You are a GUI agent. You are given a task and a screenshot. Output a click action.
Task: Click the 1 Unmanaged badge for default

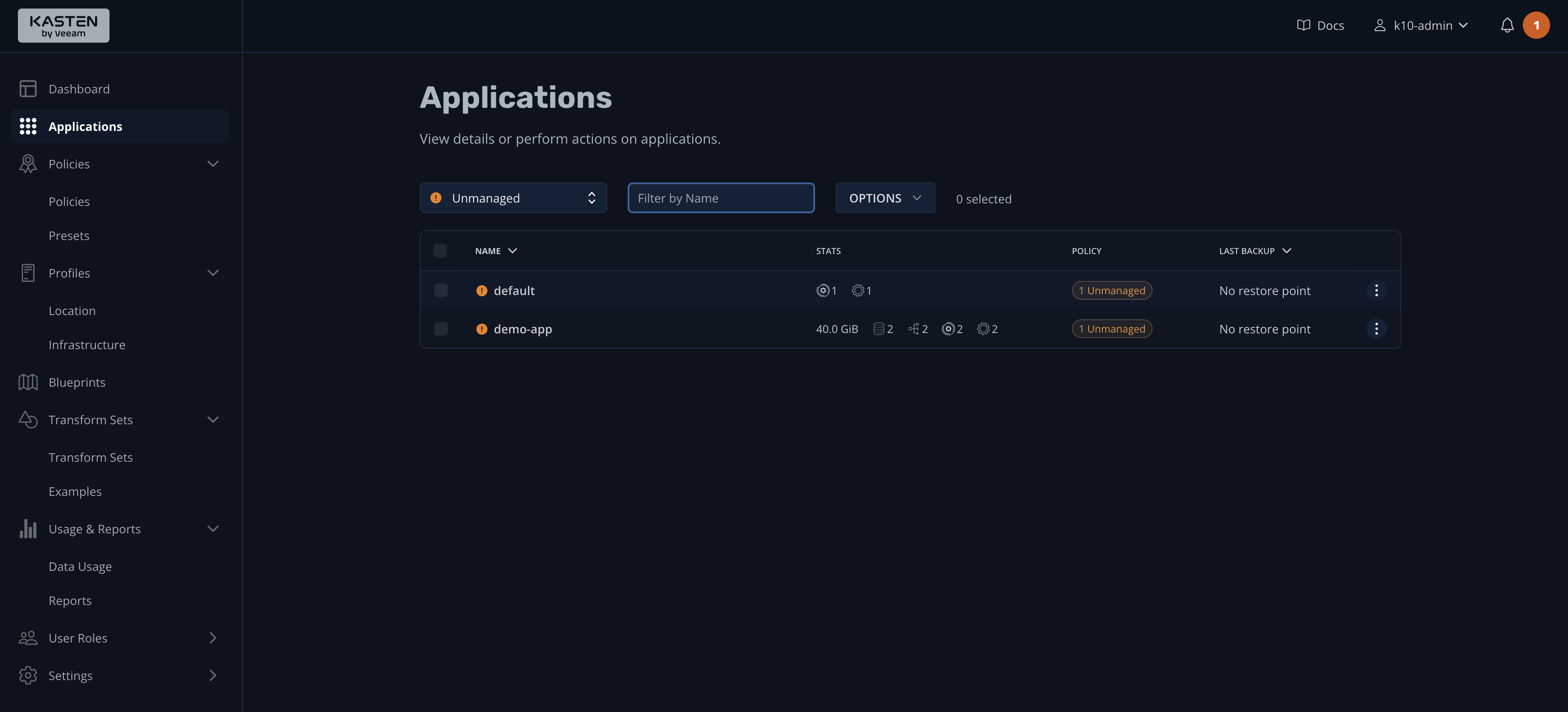coord(1112,290)
